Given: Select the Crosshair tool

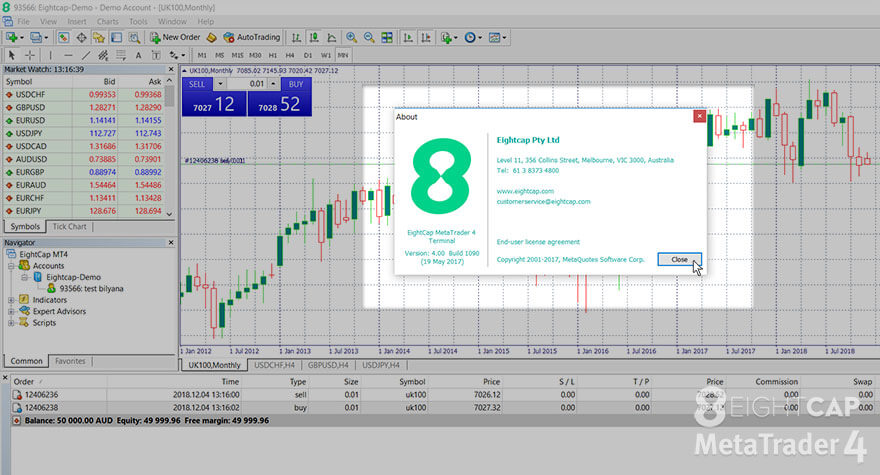Looking at the screenshot, I should tap(30, 55).
